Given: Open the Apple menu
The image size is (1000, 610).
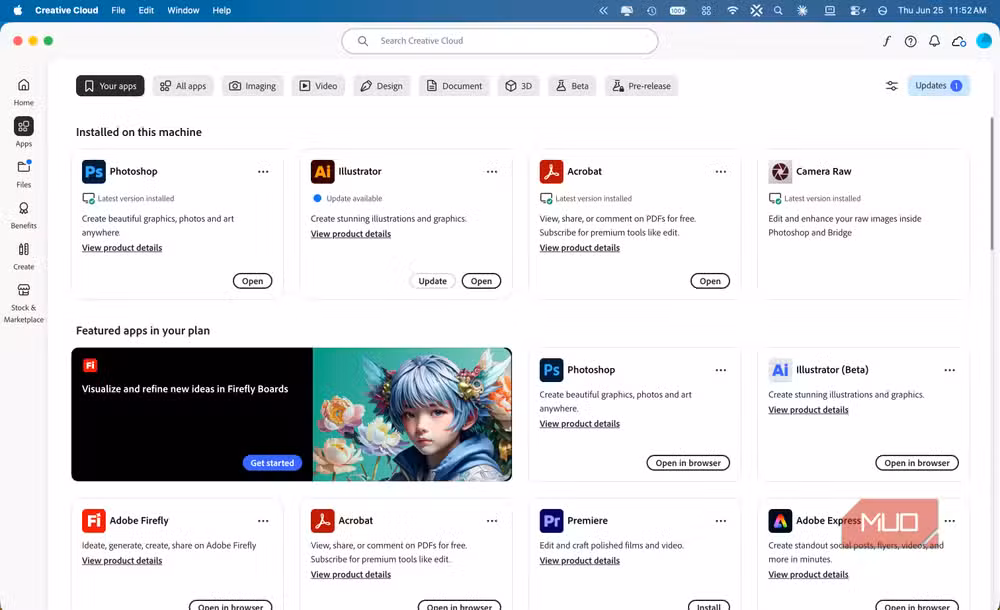Looking at the screenshot, I should pyautogui.click(x=17, y=10).
